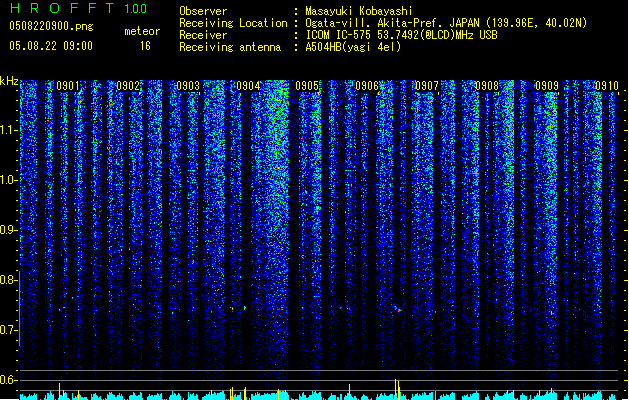Select the ICOM IC-575 53.7492 MHz receiver text
629x400 pixels.
click(x=401, y=35)
